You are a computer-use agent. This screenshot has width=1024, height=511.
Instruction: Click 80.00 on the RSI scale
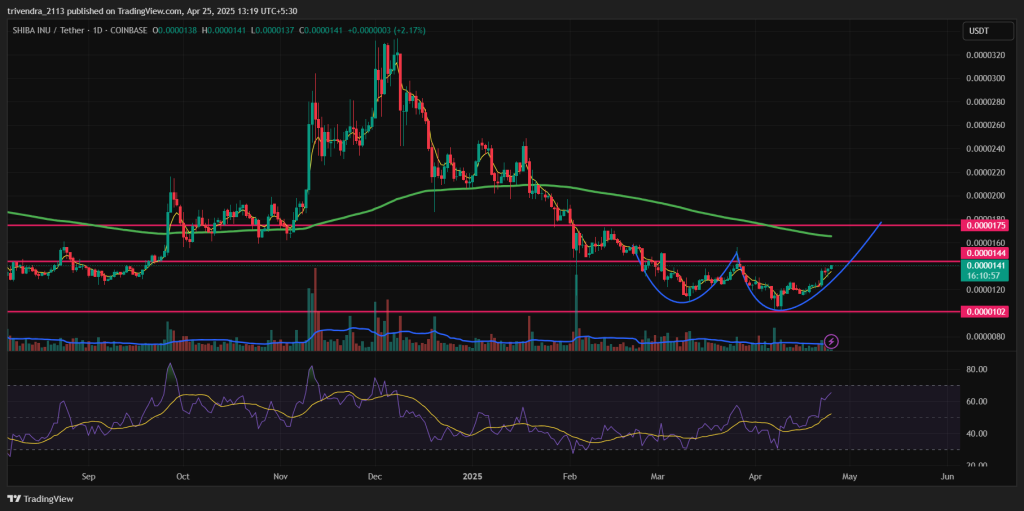[x=975, y=369]
